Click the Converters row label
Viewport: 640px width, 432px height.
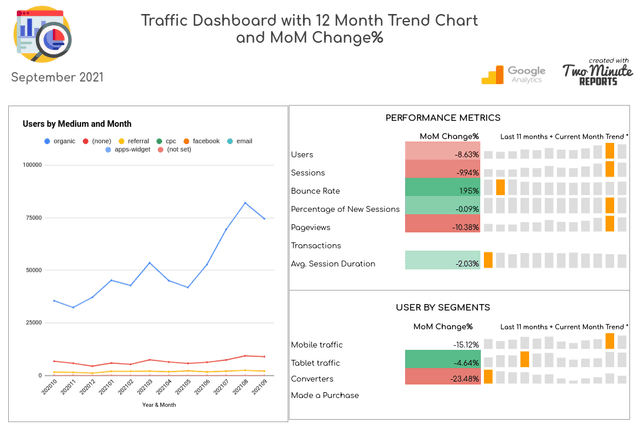point(312,379)
